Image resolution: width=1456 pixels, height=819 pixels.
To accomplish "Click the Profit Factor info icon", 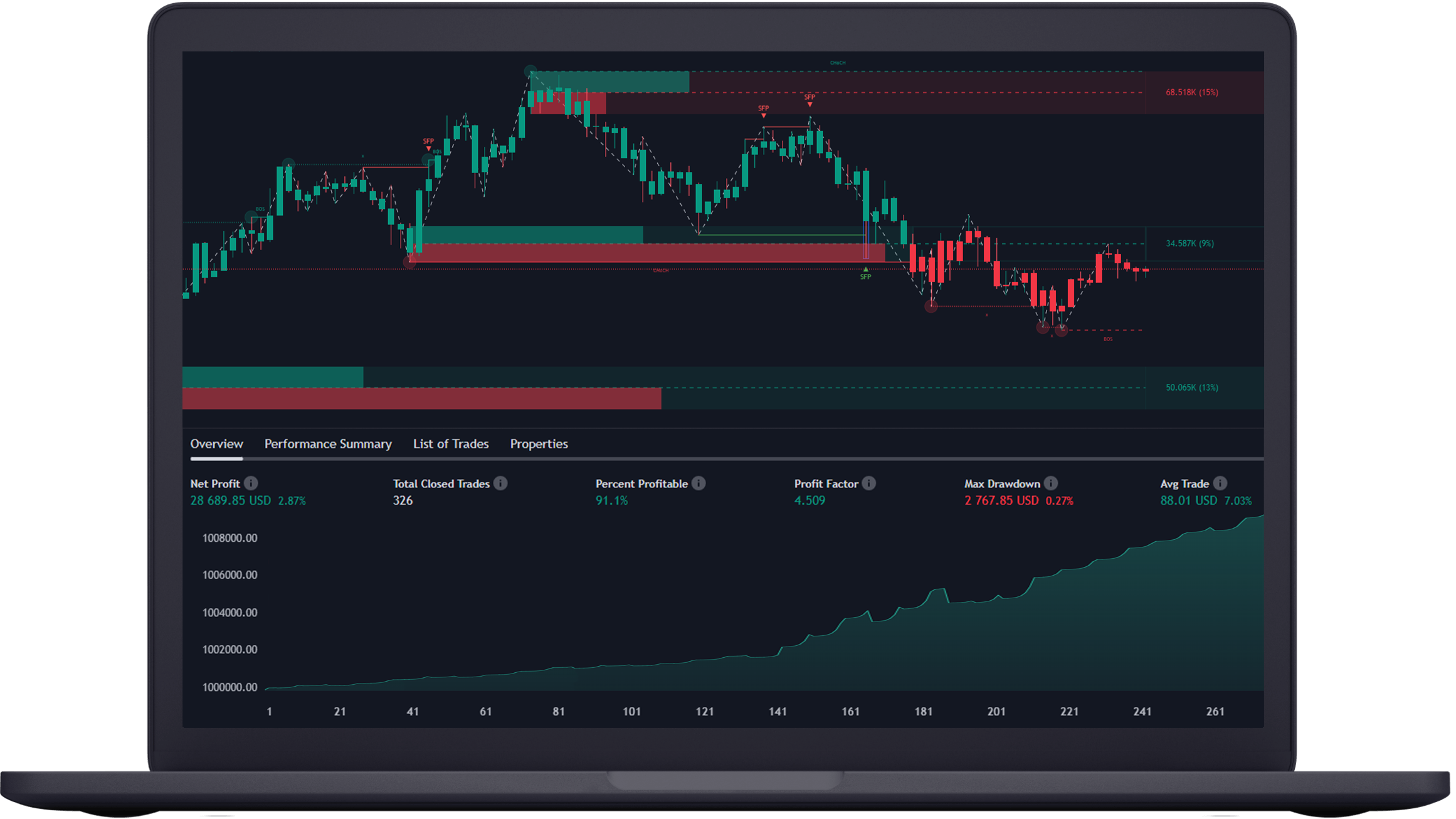I will click(869, 483).
